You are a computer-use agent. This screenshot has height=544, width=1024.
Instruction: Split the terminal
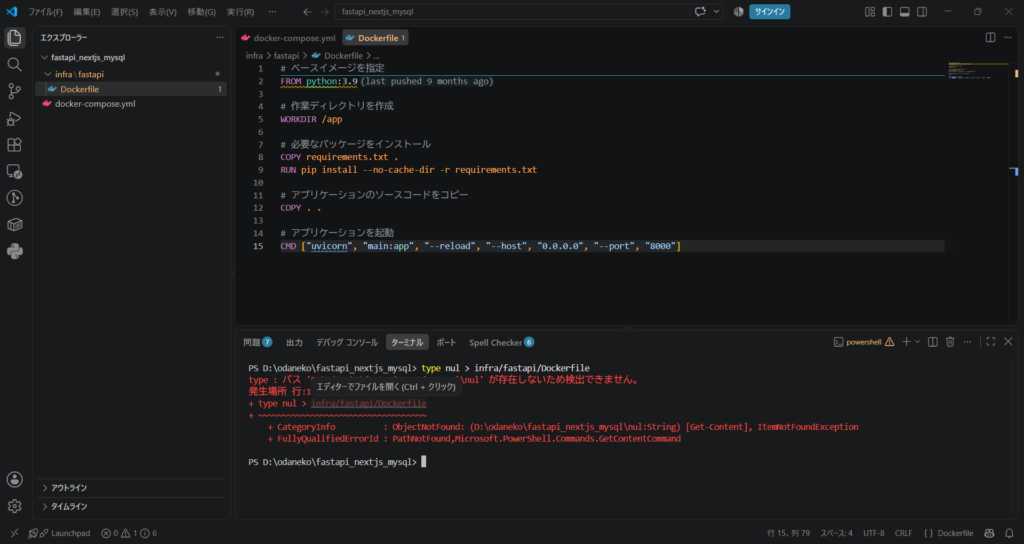[933, 342]
